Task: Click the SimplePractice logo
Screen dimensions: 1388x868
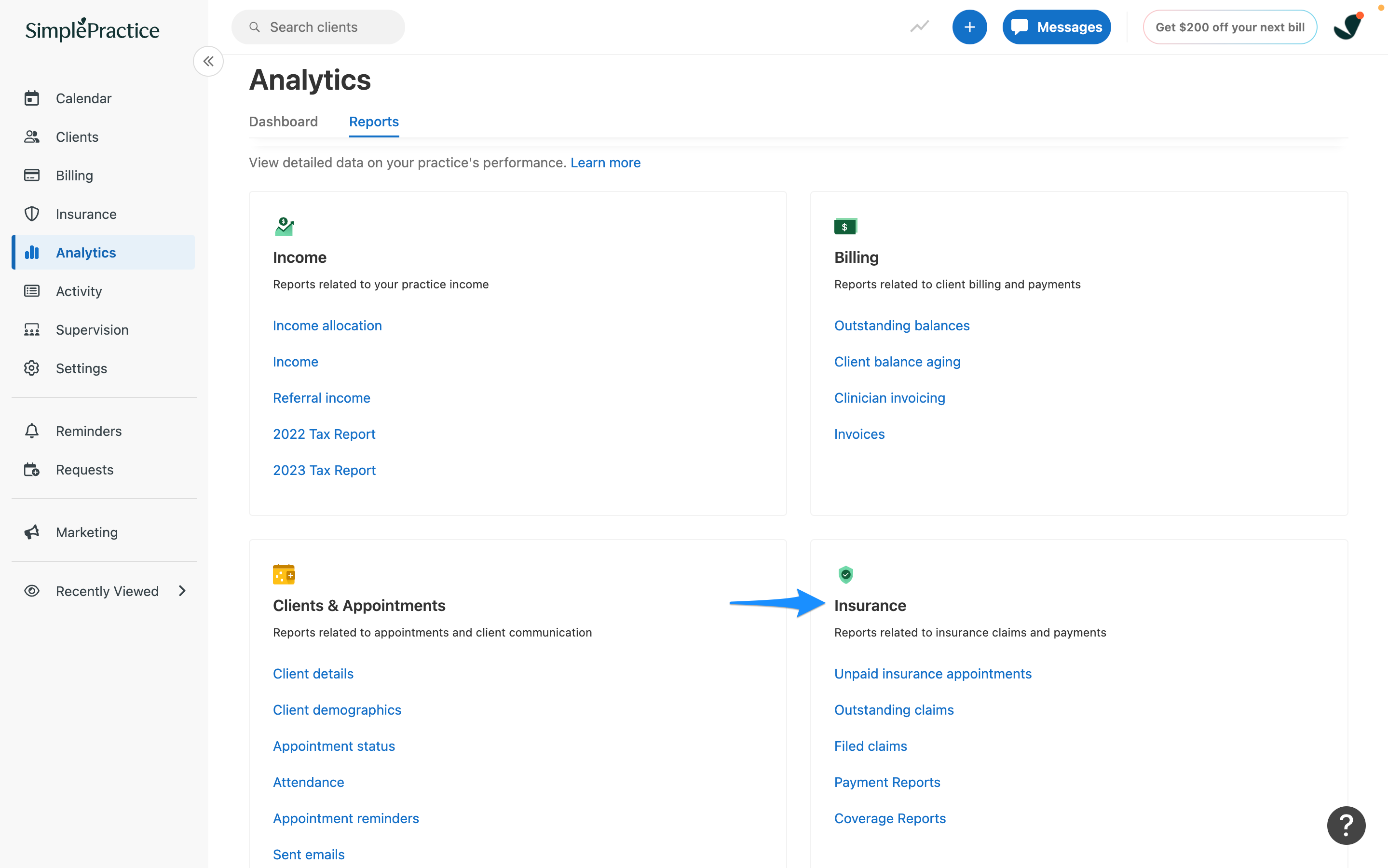Action: 92,29
